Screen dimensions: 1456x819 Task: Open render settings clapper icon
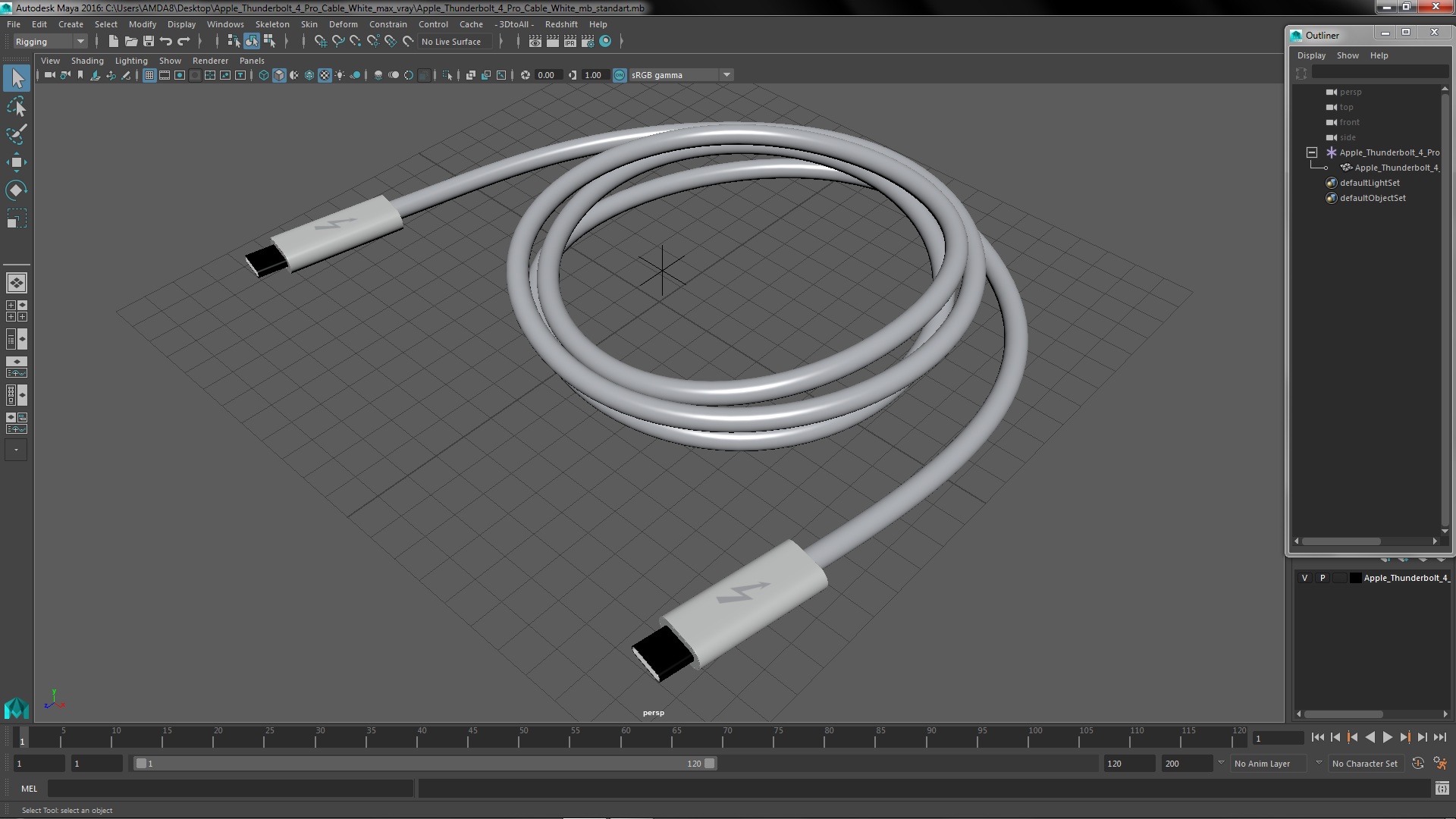pyautogui.click(x=588, y=42)
